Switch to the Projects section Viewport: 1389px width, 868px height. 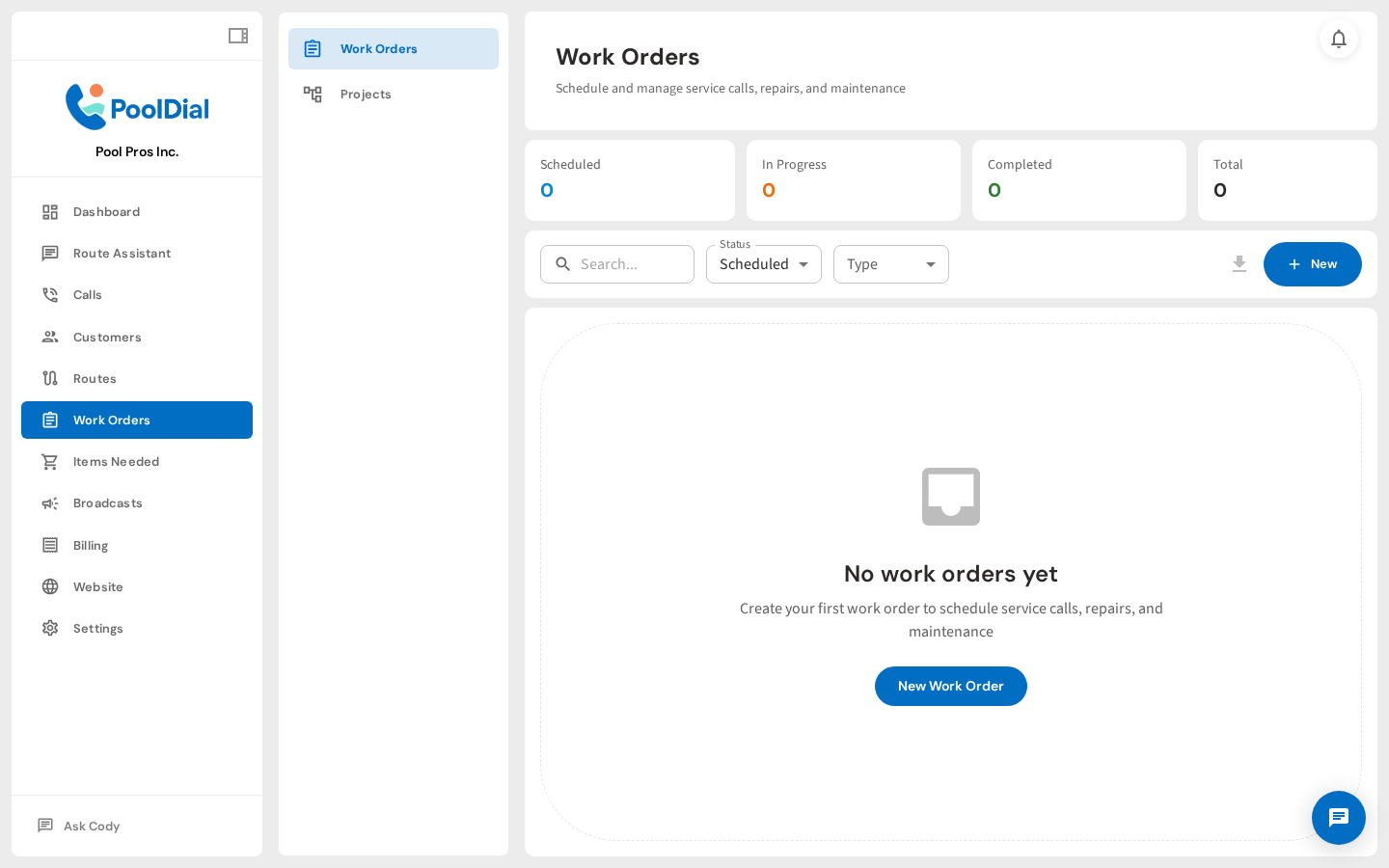click(x=366, y=94)
